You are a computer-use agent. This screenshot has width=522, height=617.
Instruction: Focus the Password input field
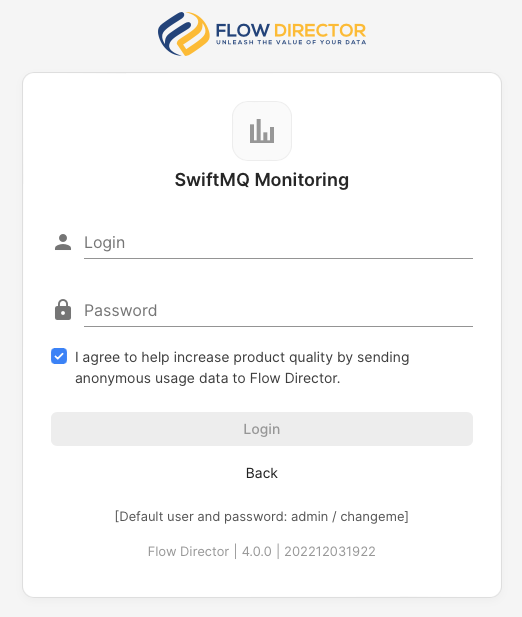pos(278,310)
